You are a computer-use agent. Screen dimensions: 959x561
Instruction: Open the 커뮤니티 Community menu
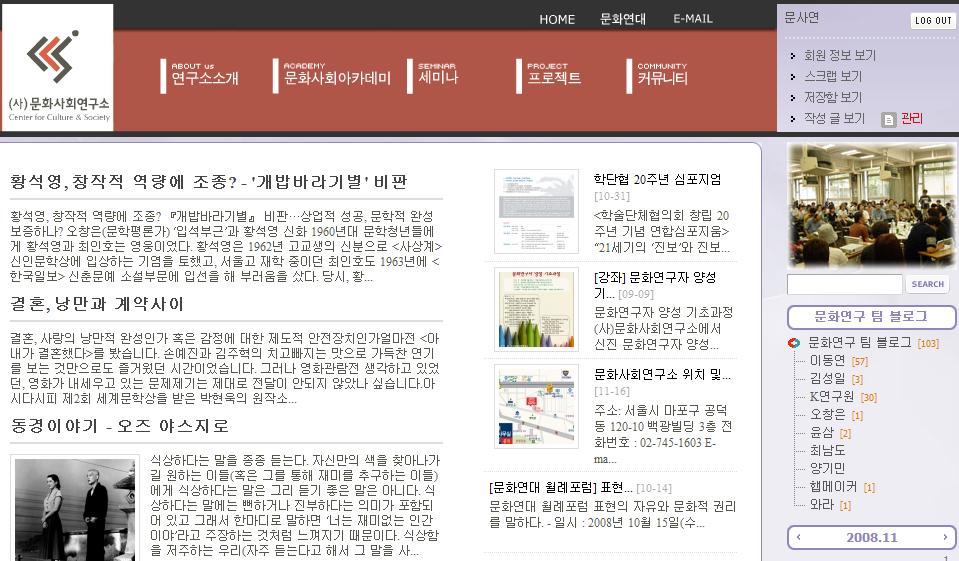[658, 75]
